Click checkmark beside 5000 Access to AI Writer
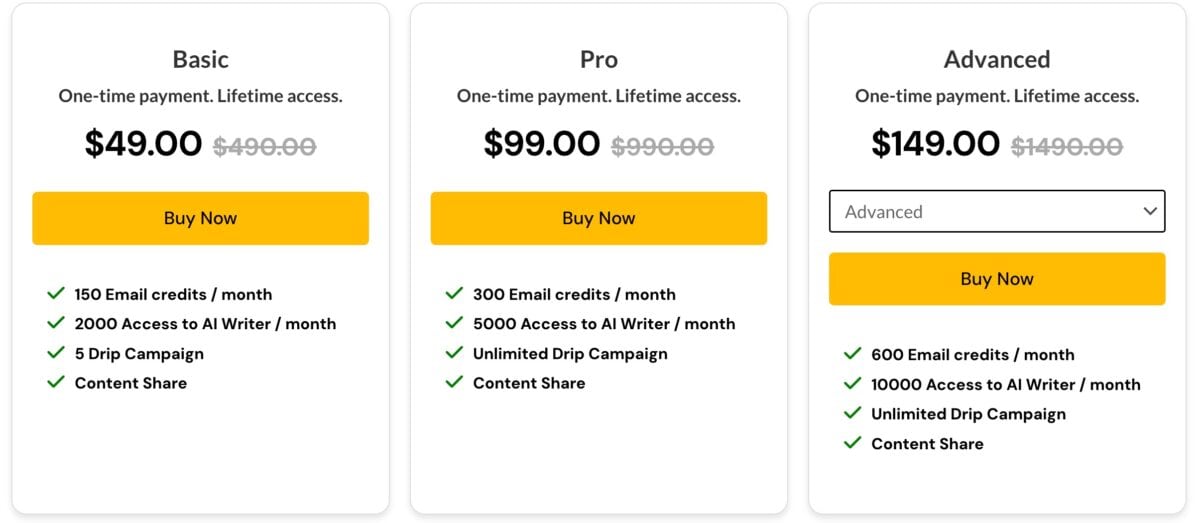Viewport: 1200px width, 523px height. (x=454, y=324)
